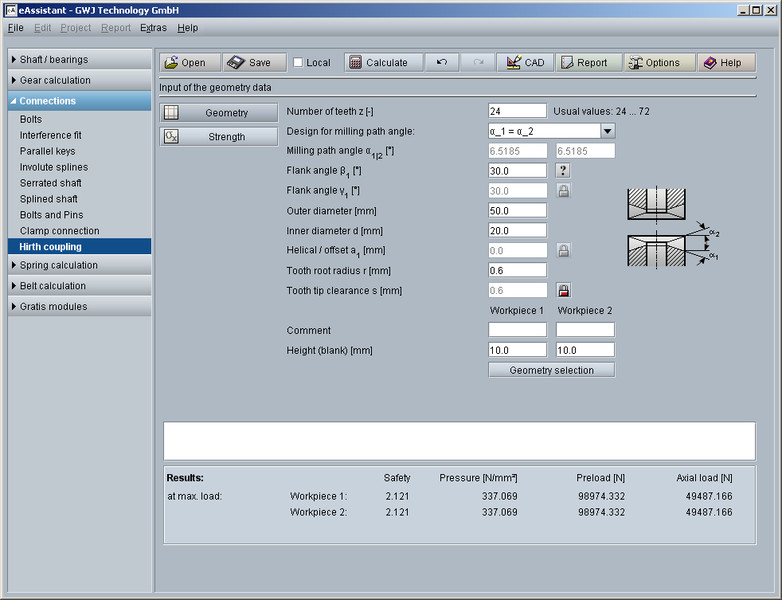782x600 pixels.
Task: Expand the Shaft / bearings section
Action: 78,60
